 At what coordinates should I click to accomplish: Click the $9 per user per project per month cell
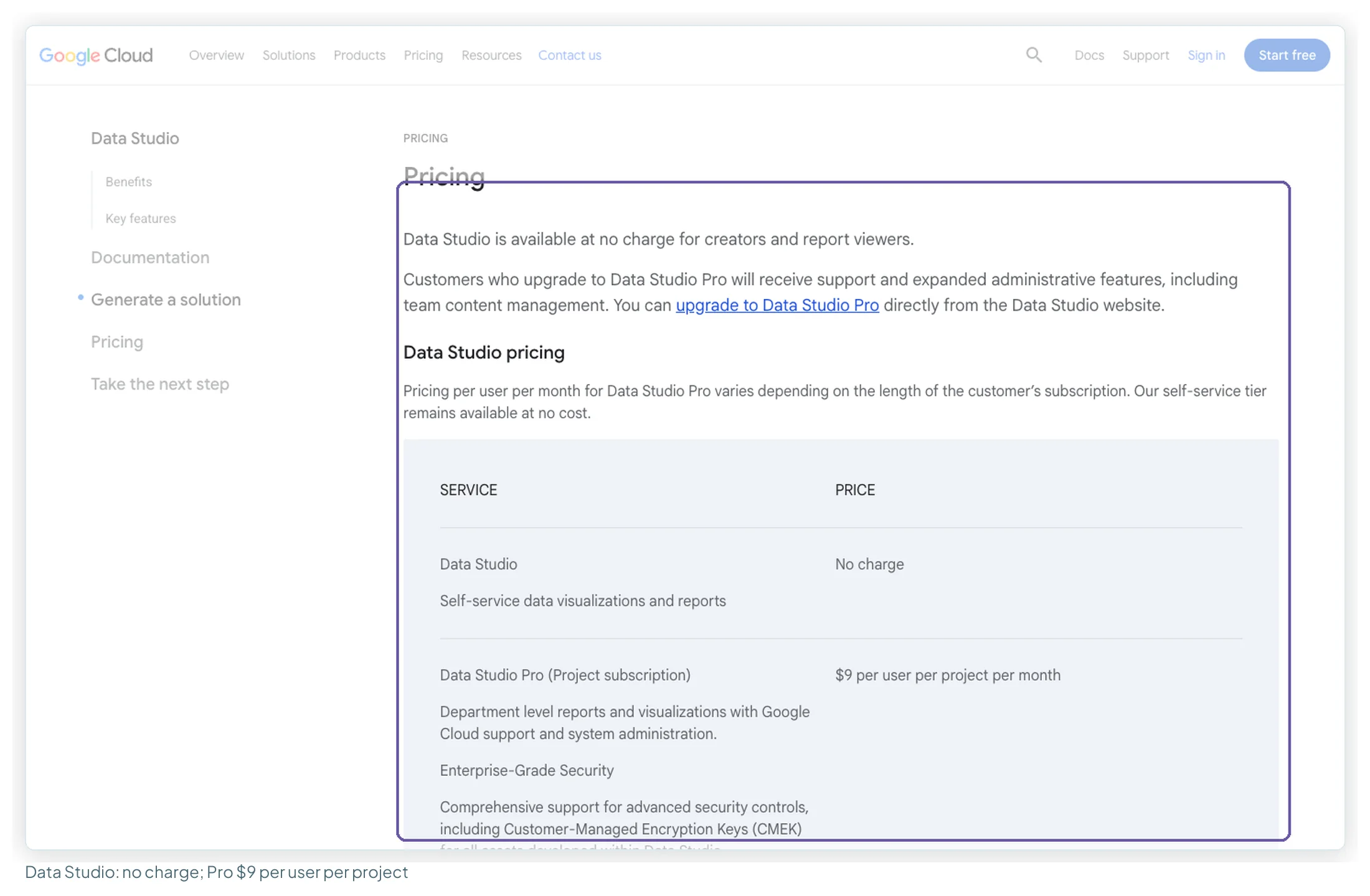click(948, 675)
